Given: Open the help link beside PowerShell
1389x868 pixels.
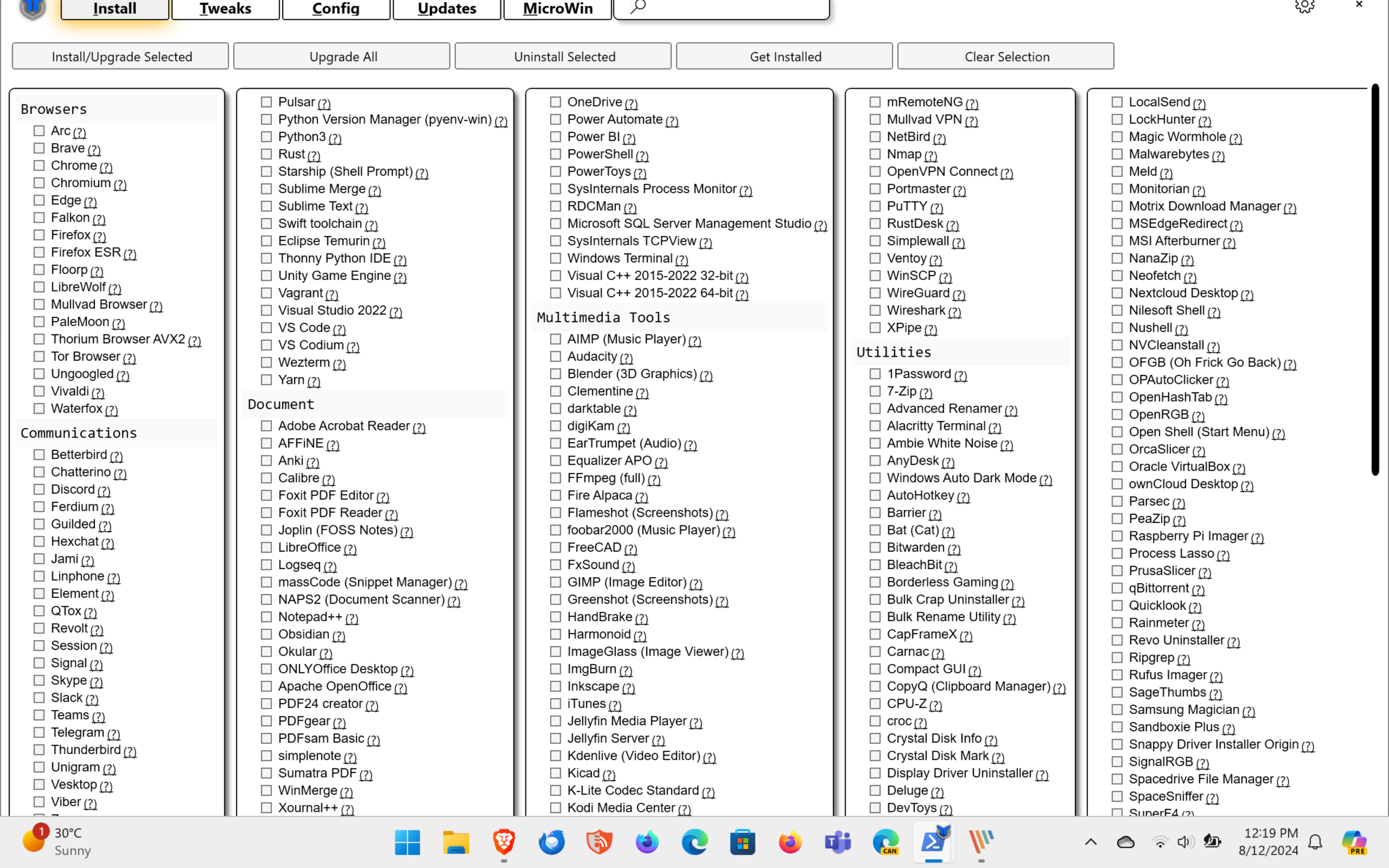Looking at the screenshot, I should [x=643, y=155].
